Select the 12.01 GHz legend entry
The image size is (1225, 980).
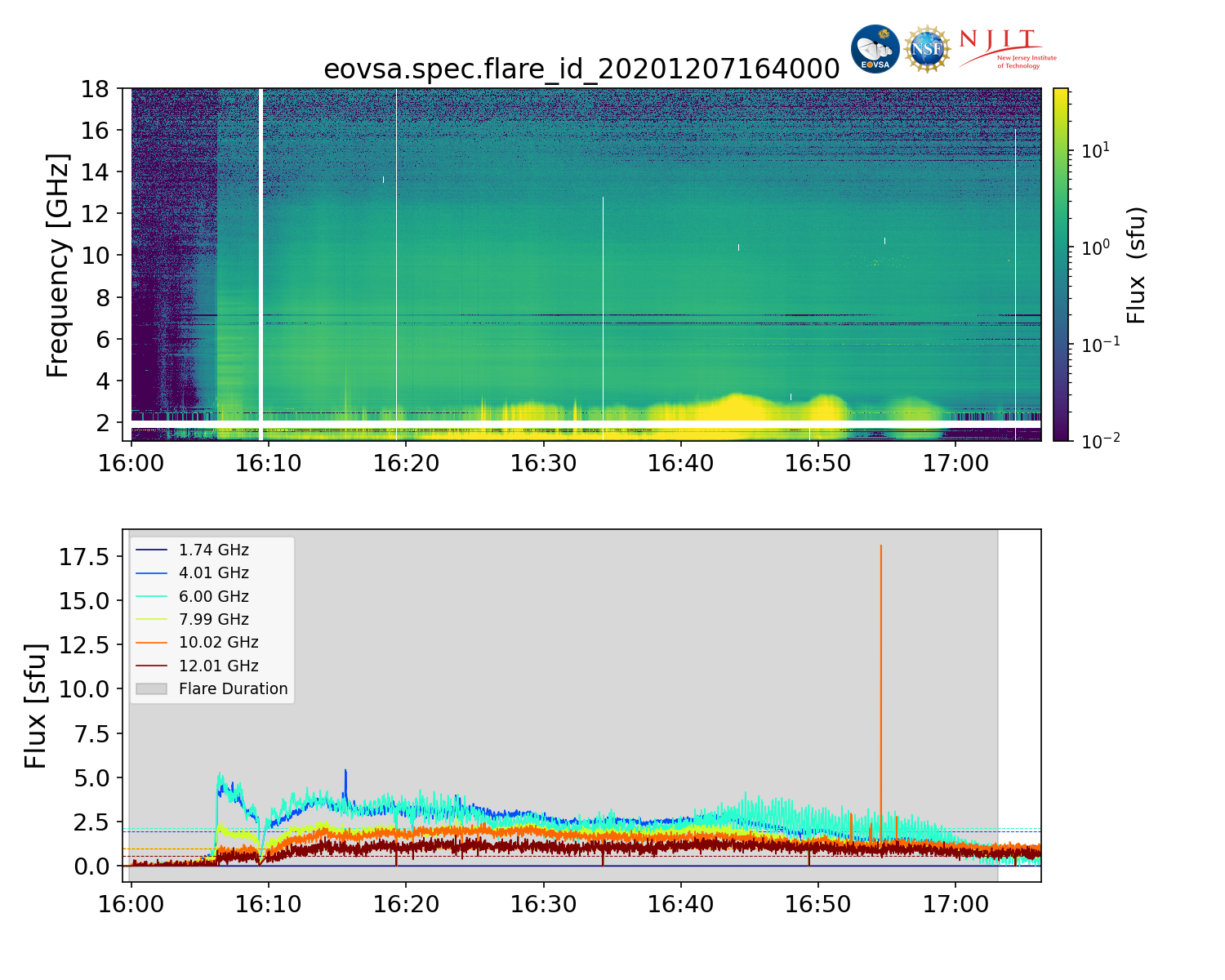(x=218, y=666)
